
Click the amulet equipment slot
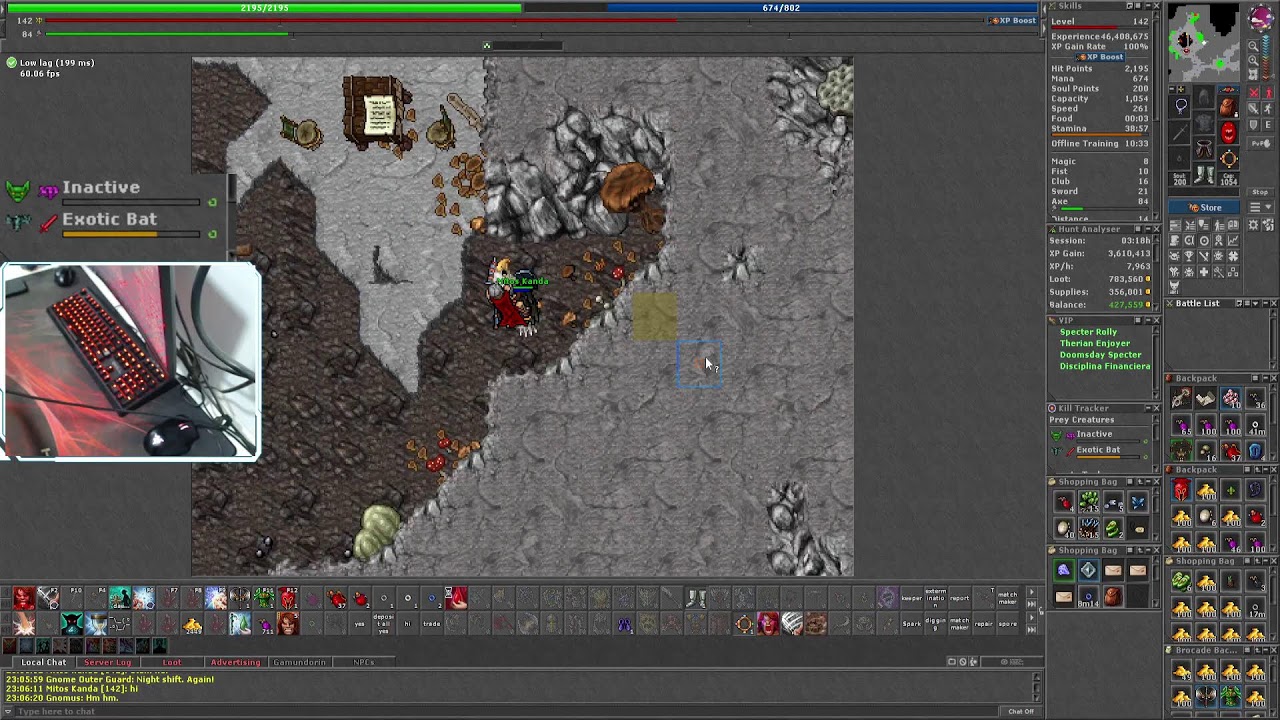click(1180, 105)
